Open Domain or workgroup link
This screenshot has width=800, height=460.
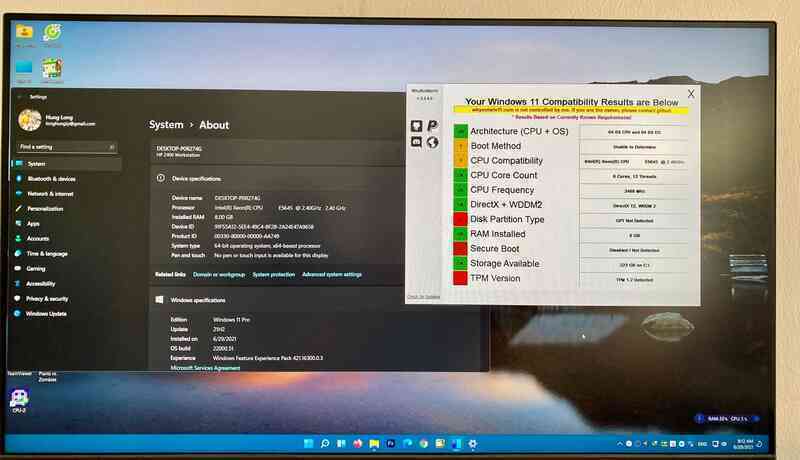tap(219, 274)
